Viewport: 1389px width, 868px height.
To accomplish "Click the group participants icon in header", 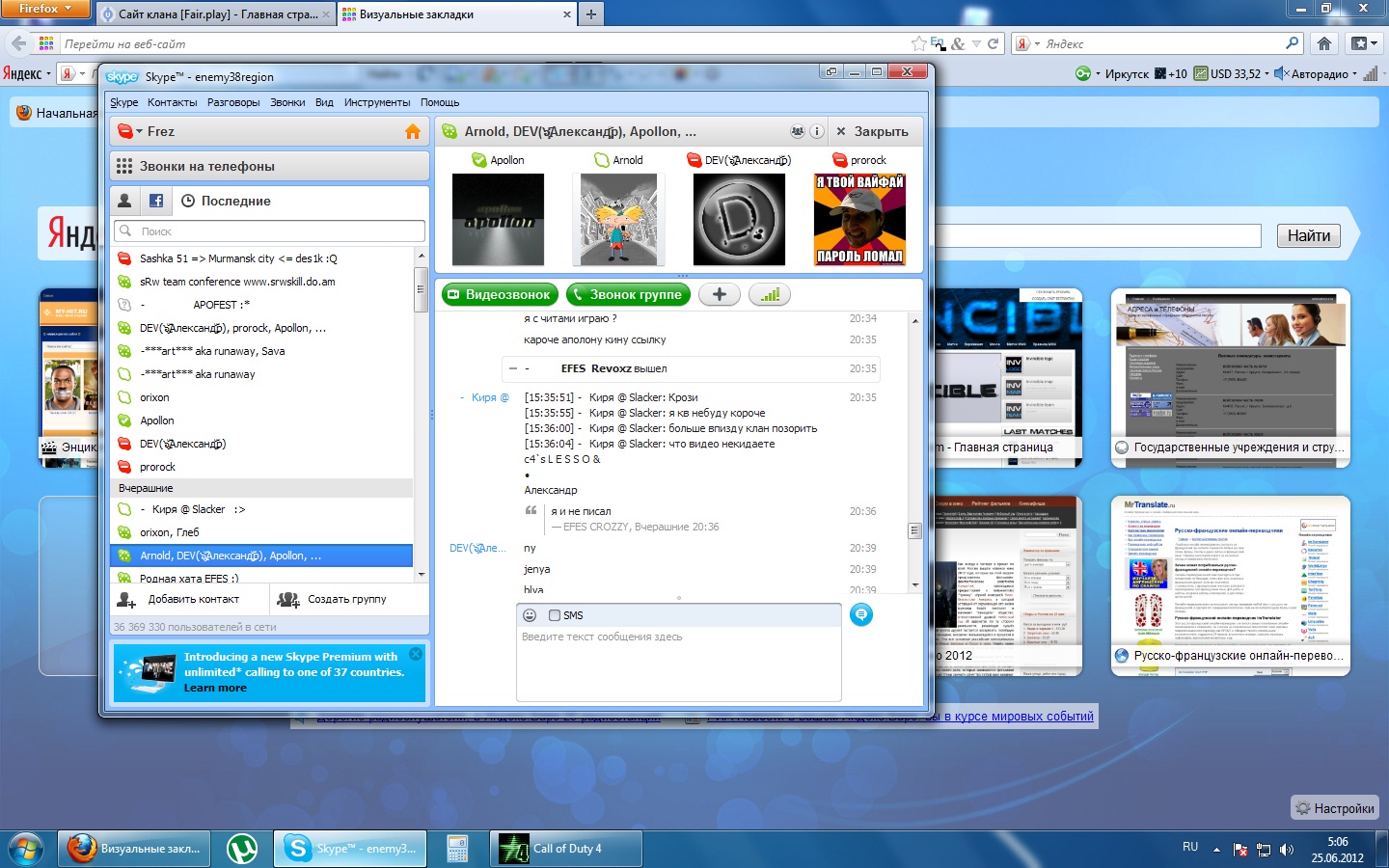I will point(797,132).
